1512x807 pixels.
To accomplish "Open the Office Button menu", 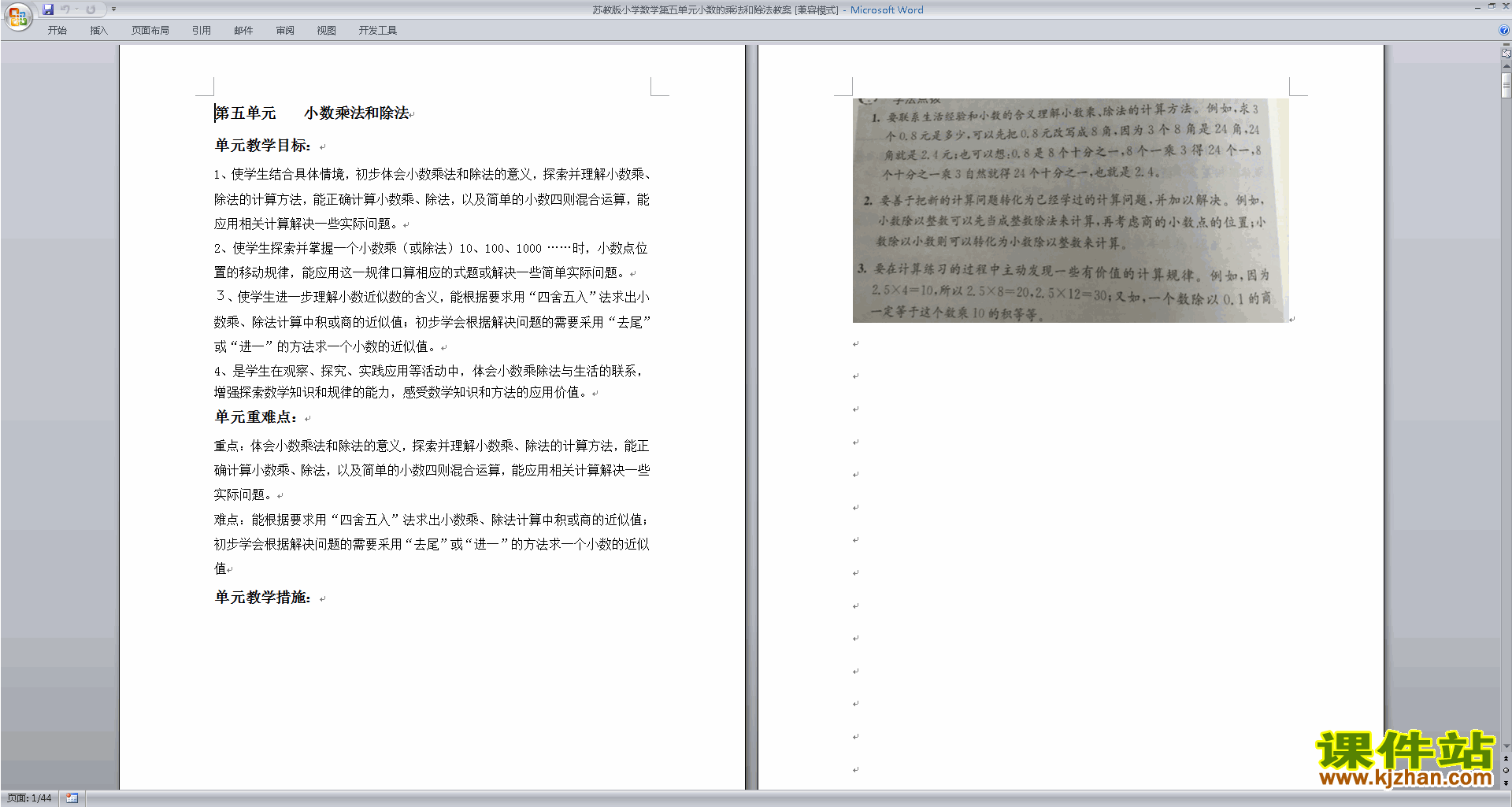I will point(17,17).
